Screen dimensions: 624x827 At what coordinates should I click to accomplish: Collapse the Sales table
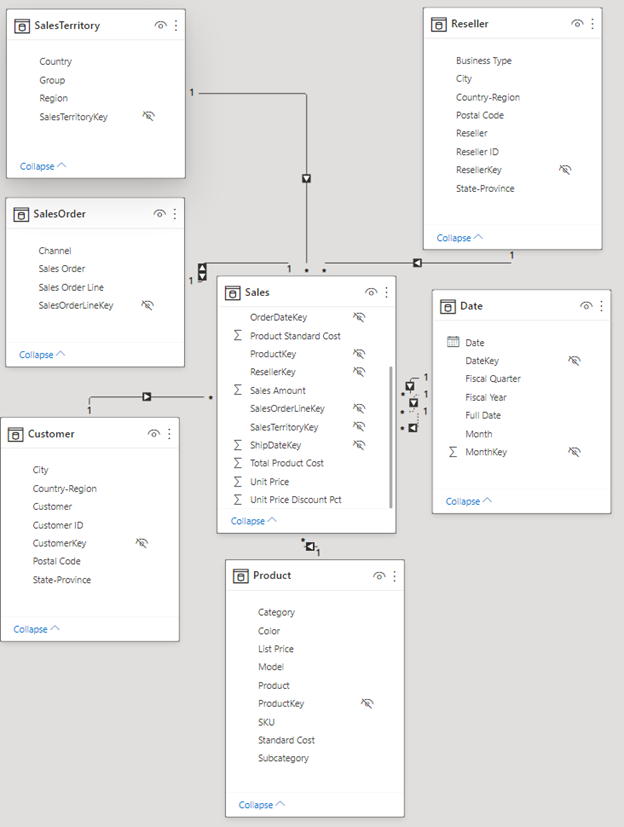(x=254, y=521)
